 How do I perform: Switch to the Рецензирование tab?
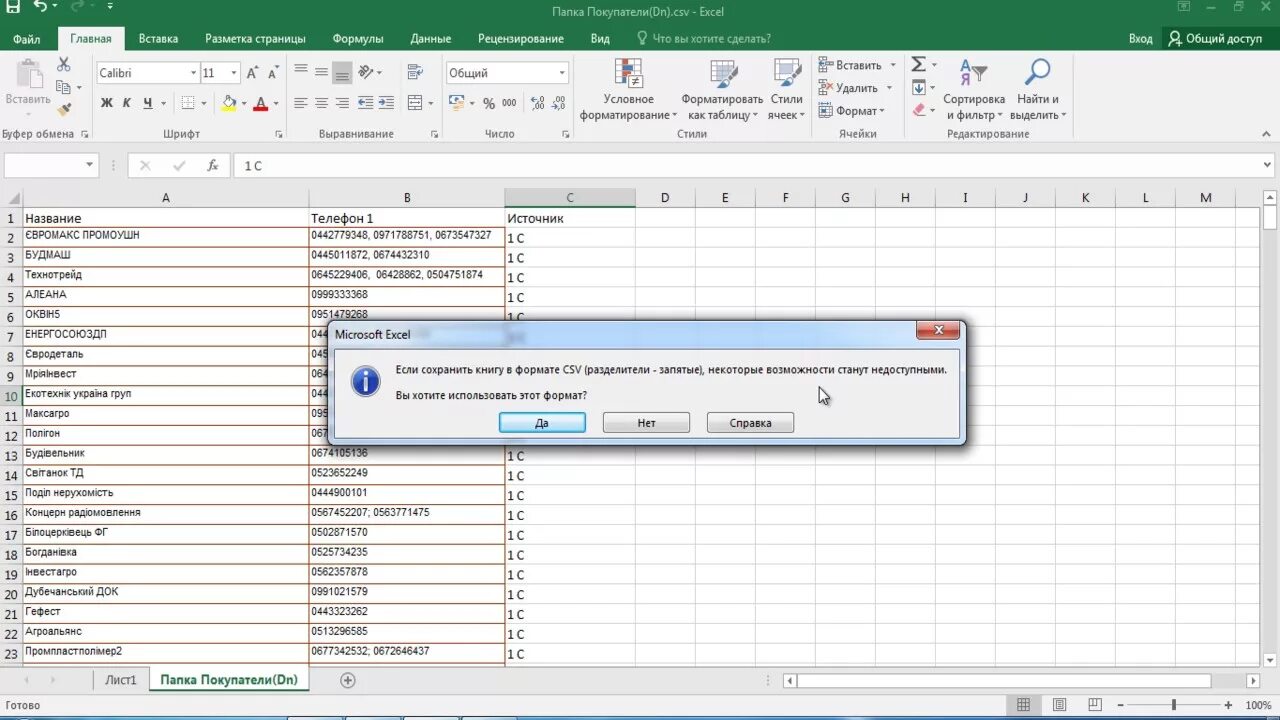pos(521,39)
